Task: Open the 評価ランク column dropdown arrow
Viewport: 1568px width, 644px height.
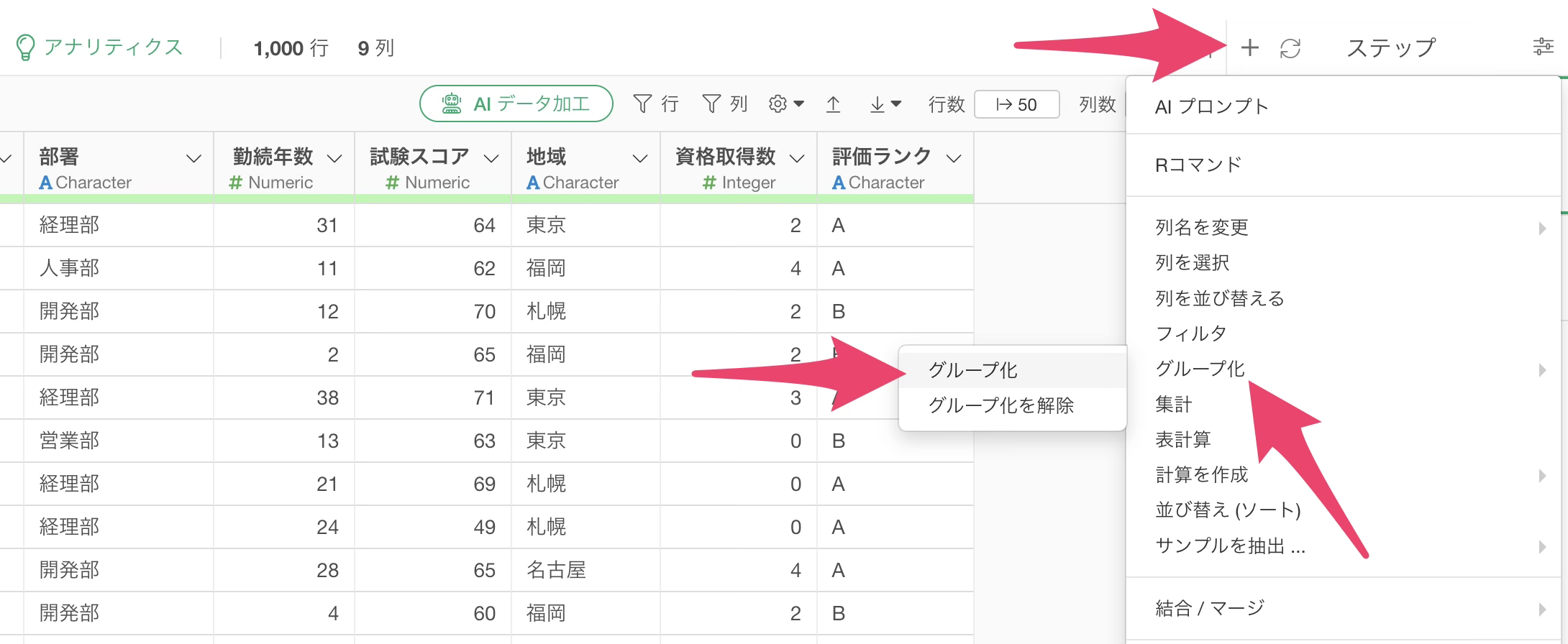Action: point(954,159)
